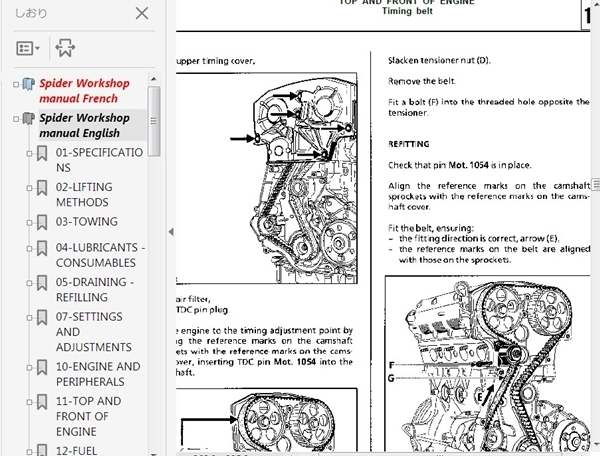Screen dimensions: 600x456
Task: Collapse the Spider Workshop manual French node
Action: point(16,84)
